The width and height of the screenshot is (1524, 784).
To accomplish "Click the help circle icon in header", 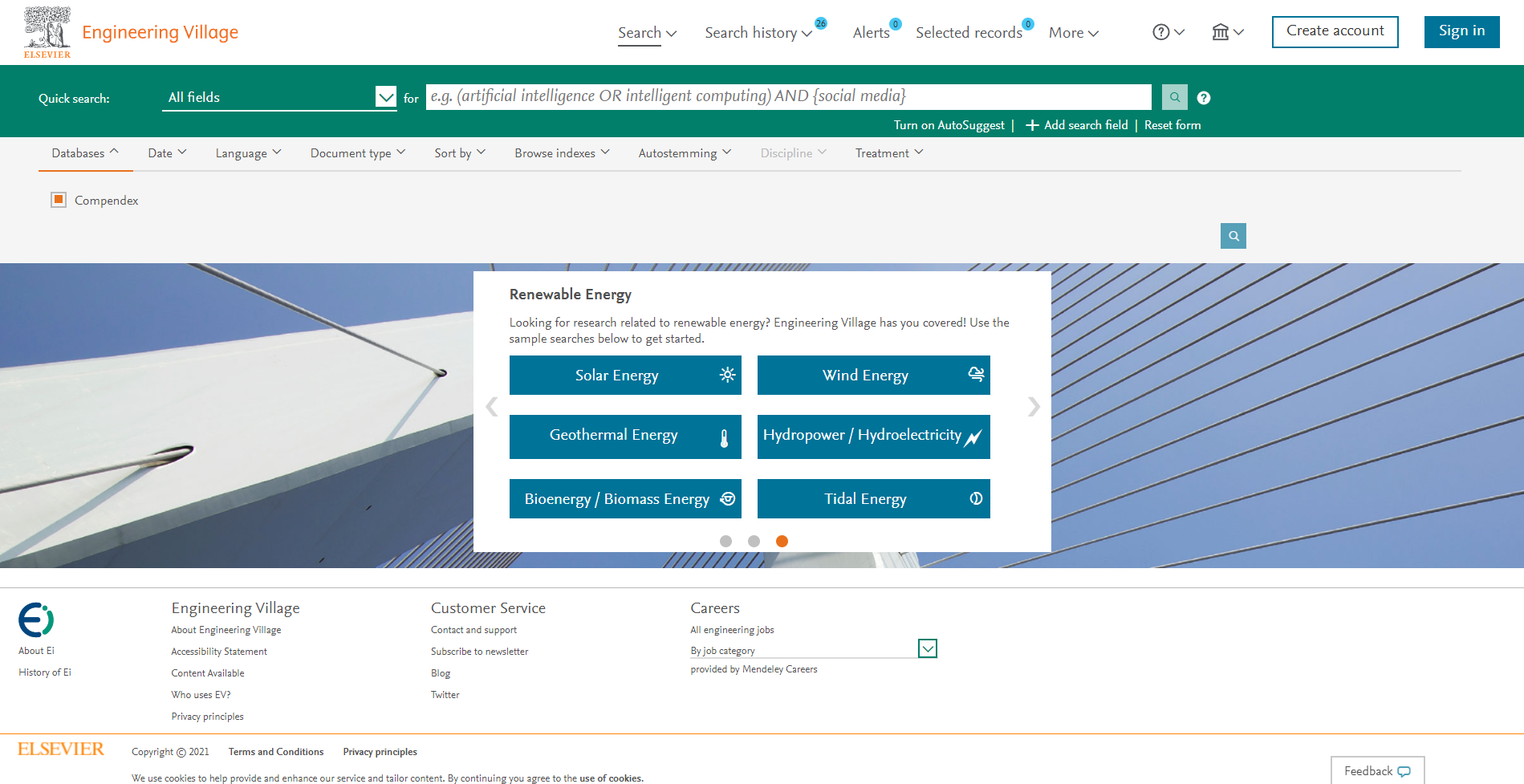I will click(x=1160, y=32).
